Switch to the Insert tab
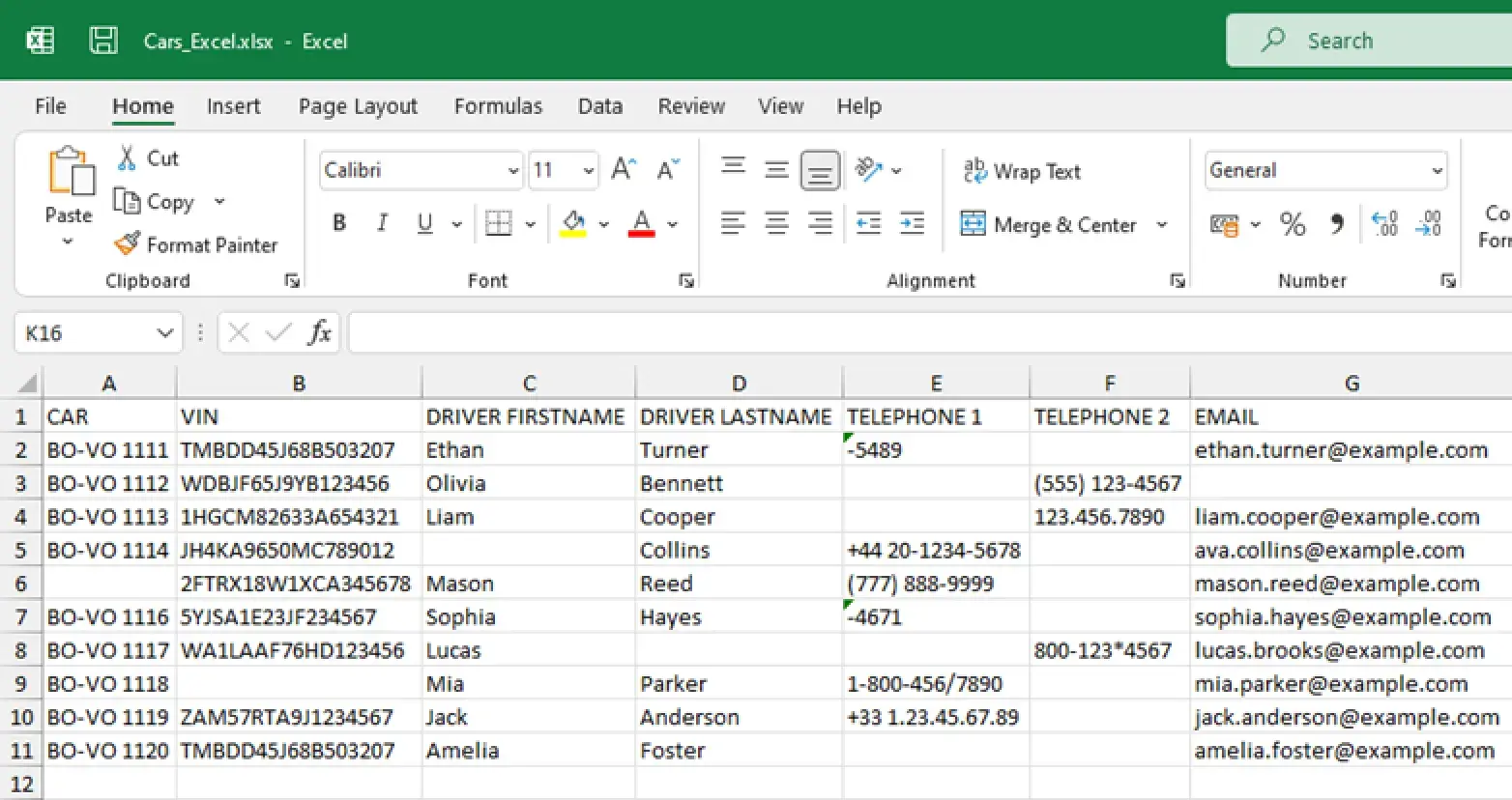Viewport: 1512px width, 800px height. (233, 106)
